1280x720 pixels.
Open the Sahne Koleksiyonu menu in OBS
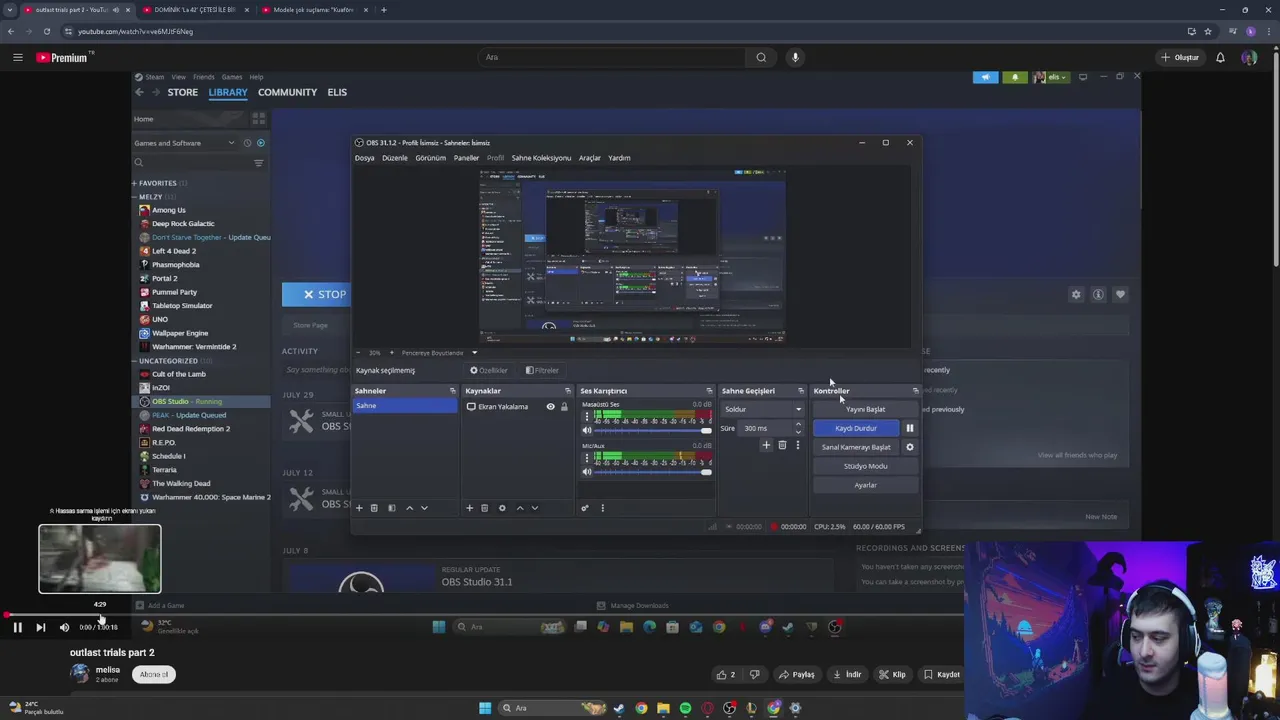click(541, 158)
